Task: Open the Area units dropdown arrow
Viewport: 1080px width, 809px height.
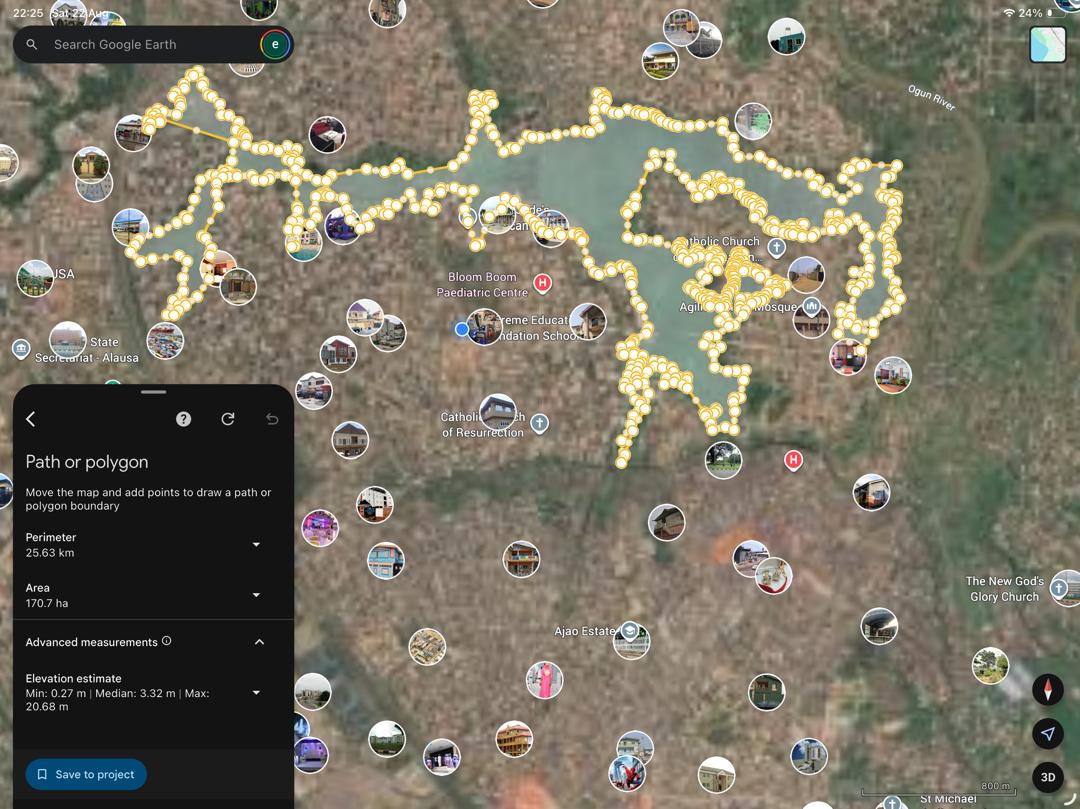Action: (256, 595)
